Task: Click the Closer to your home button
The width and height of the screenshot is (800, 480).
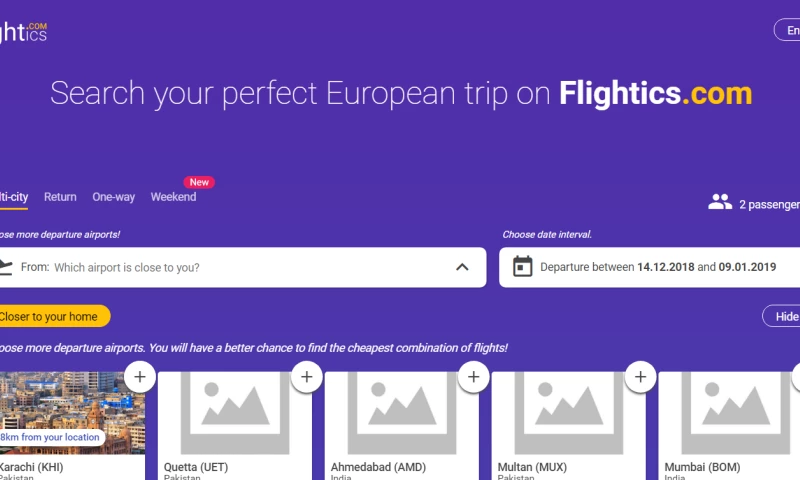Action: click(50, 317)
